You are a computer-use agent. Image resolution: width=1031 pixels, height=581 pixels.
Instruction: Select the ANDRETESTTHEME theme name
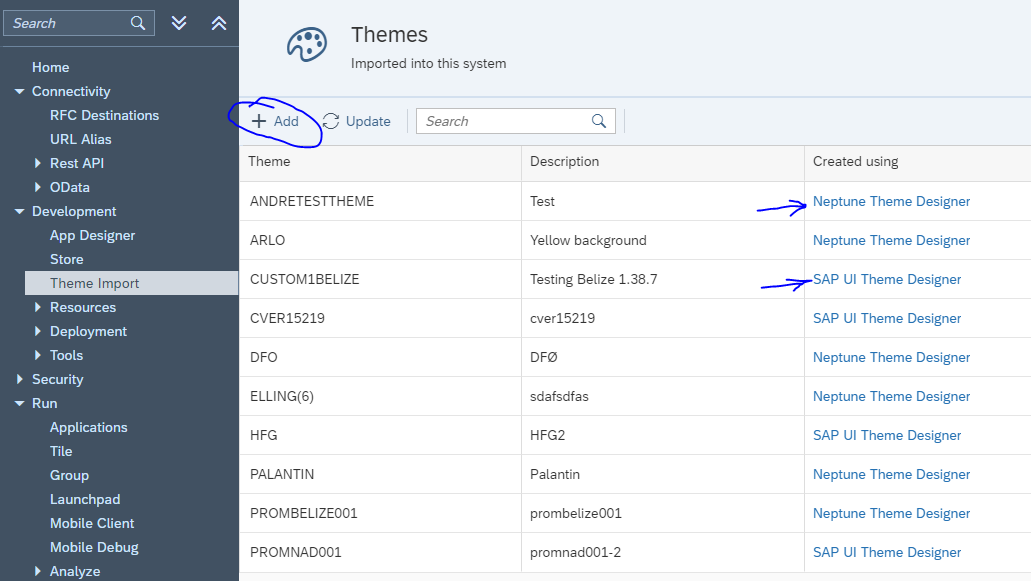point(312,201)
